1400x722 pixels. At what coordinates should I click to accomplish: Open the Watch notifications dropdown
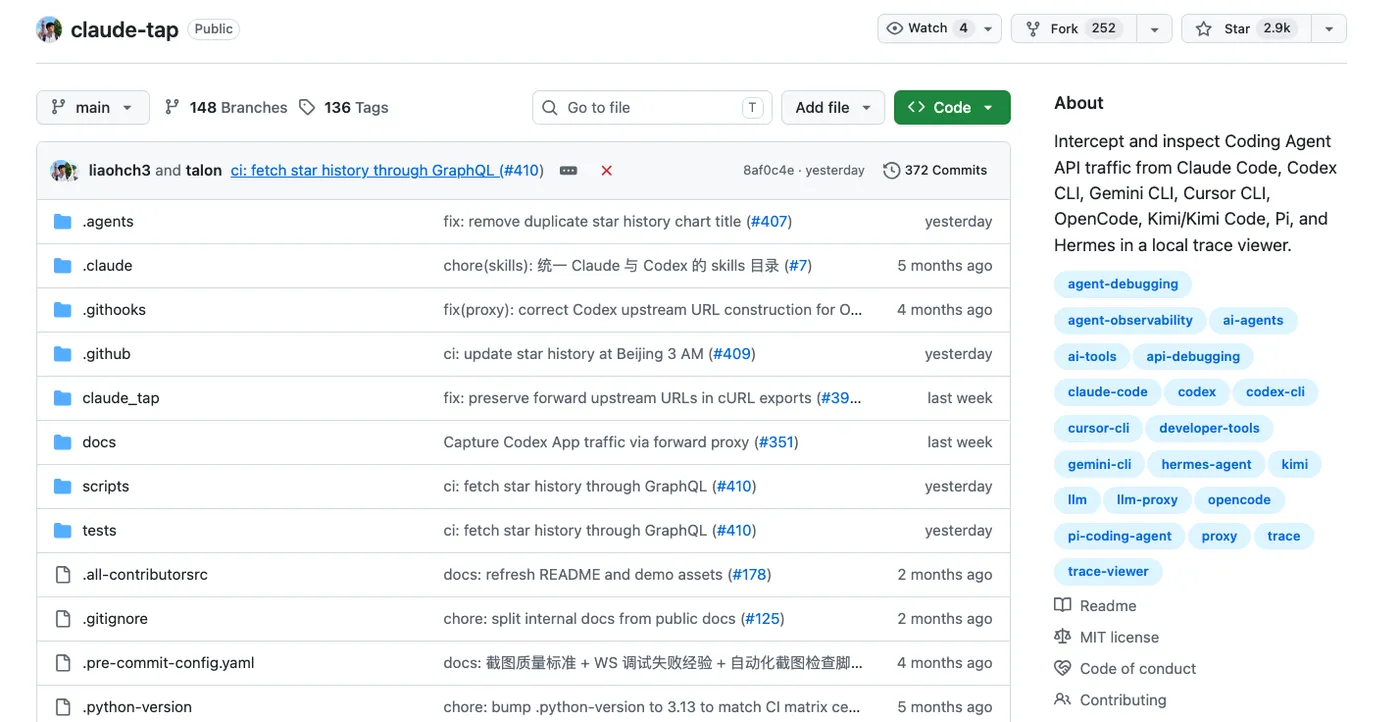[939, 29]
